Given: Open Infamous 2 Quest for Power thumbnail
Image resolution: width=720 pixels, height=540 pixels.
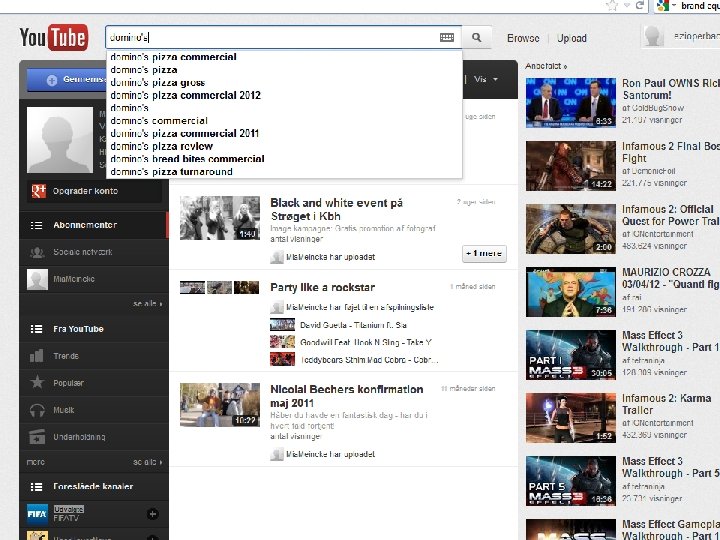Looking at the screenshot, I should [571, 229].
